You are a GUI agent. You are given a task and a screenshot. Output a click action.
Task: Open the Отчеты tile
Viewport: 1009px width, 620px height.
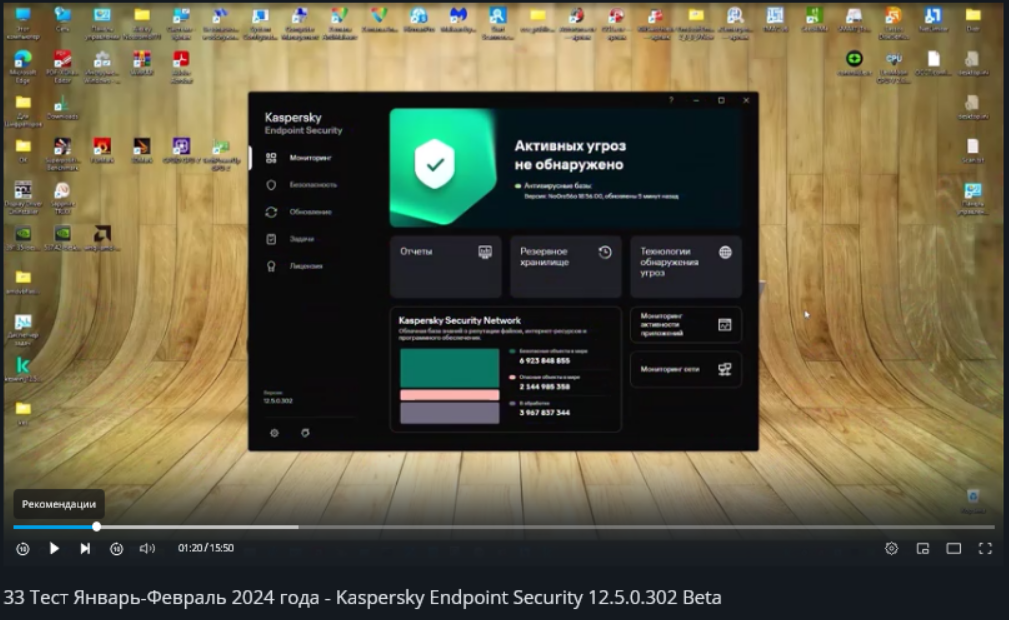click(x=445, y=267)
